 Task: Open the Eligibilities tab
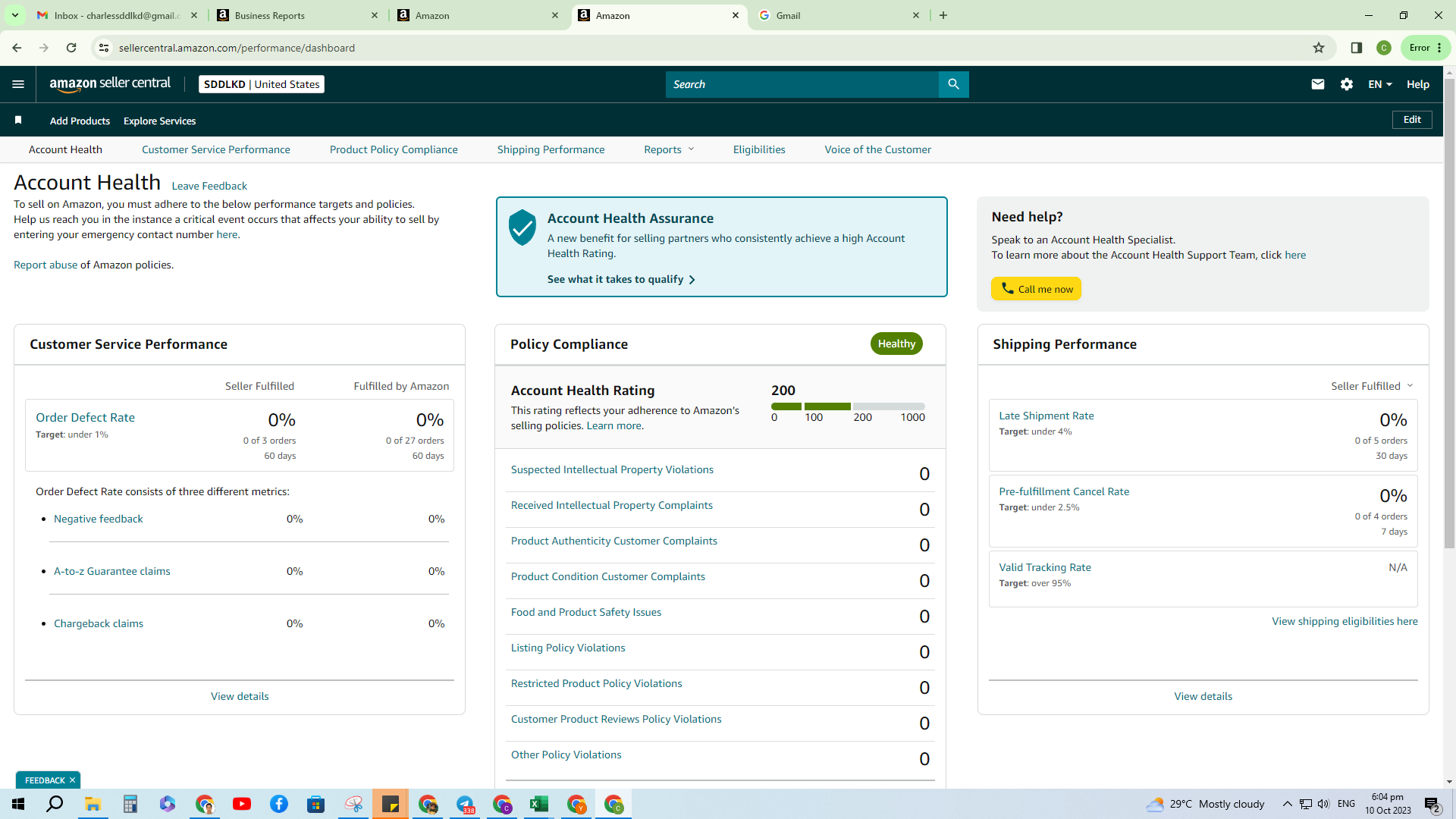tap(759, 149)
